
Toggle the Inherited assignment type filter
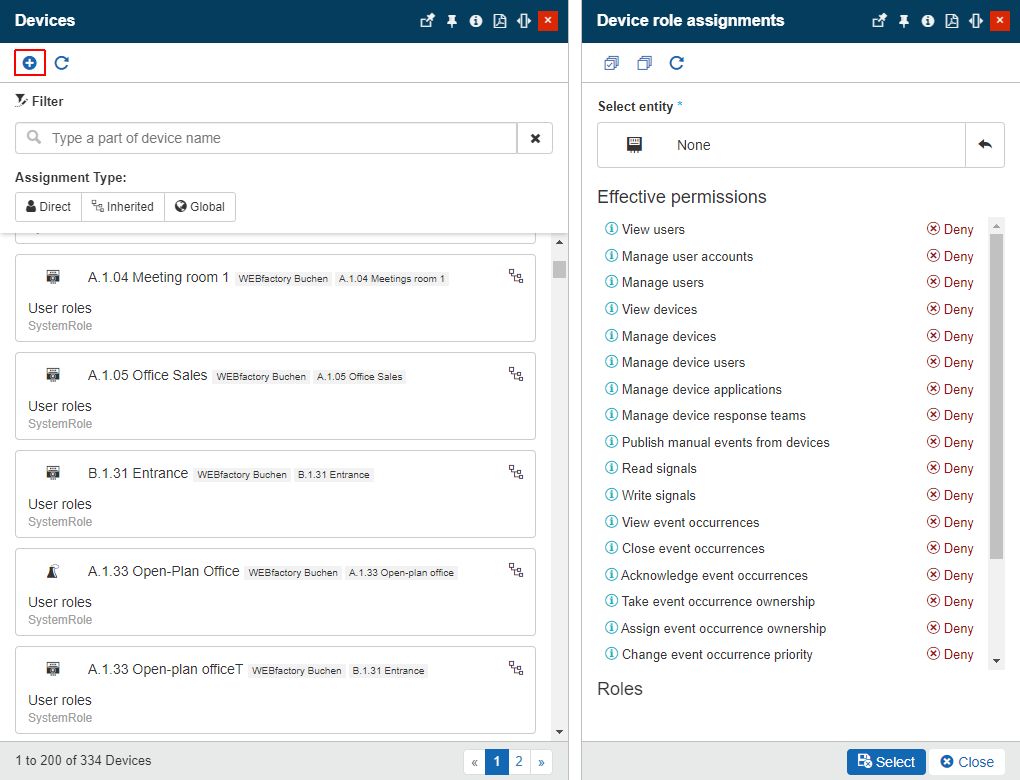pos(123,207)
